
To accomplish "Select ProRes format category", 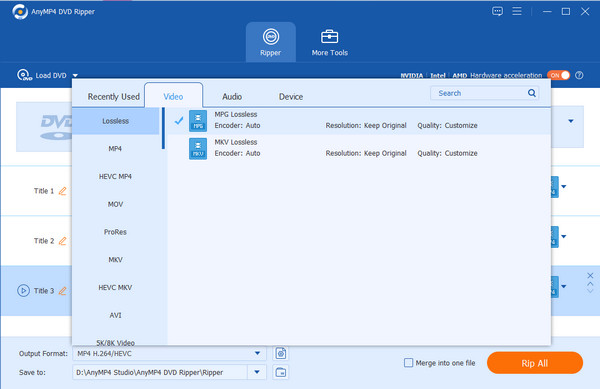I will 116,232.
